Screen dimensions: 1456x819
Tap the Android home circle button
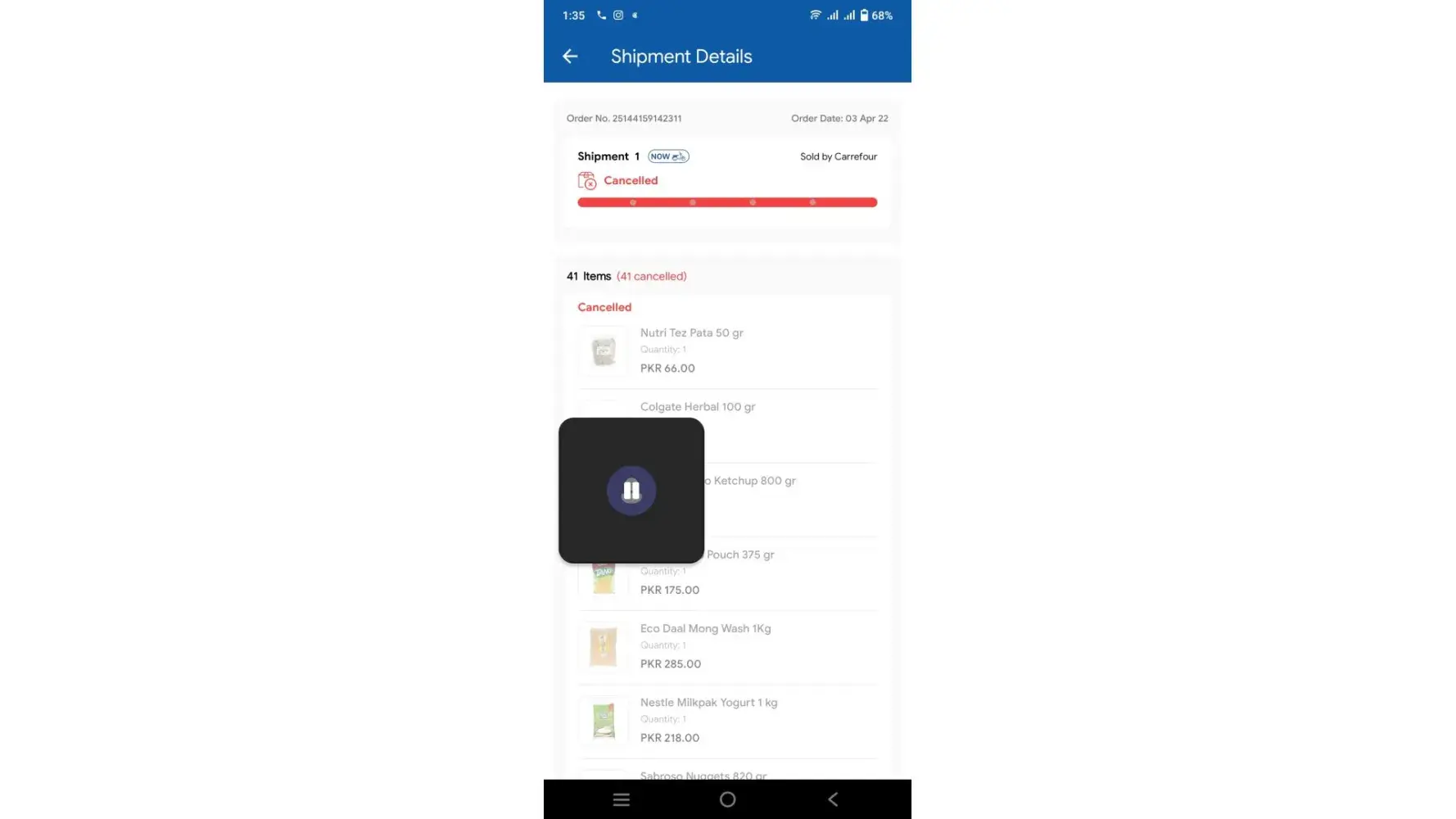pyautogui.click(x=727, y=799)
